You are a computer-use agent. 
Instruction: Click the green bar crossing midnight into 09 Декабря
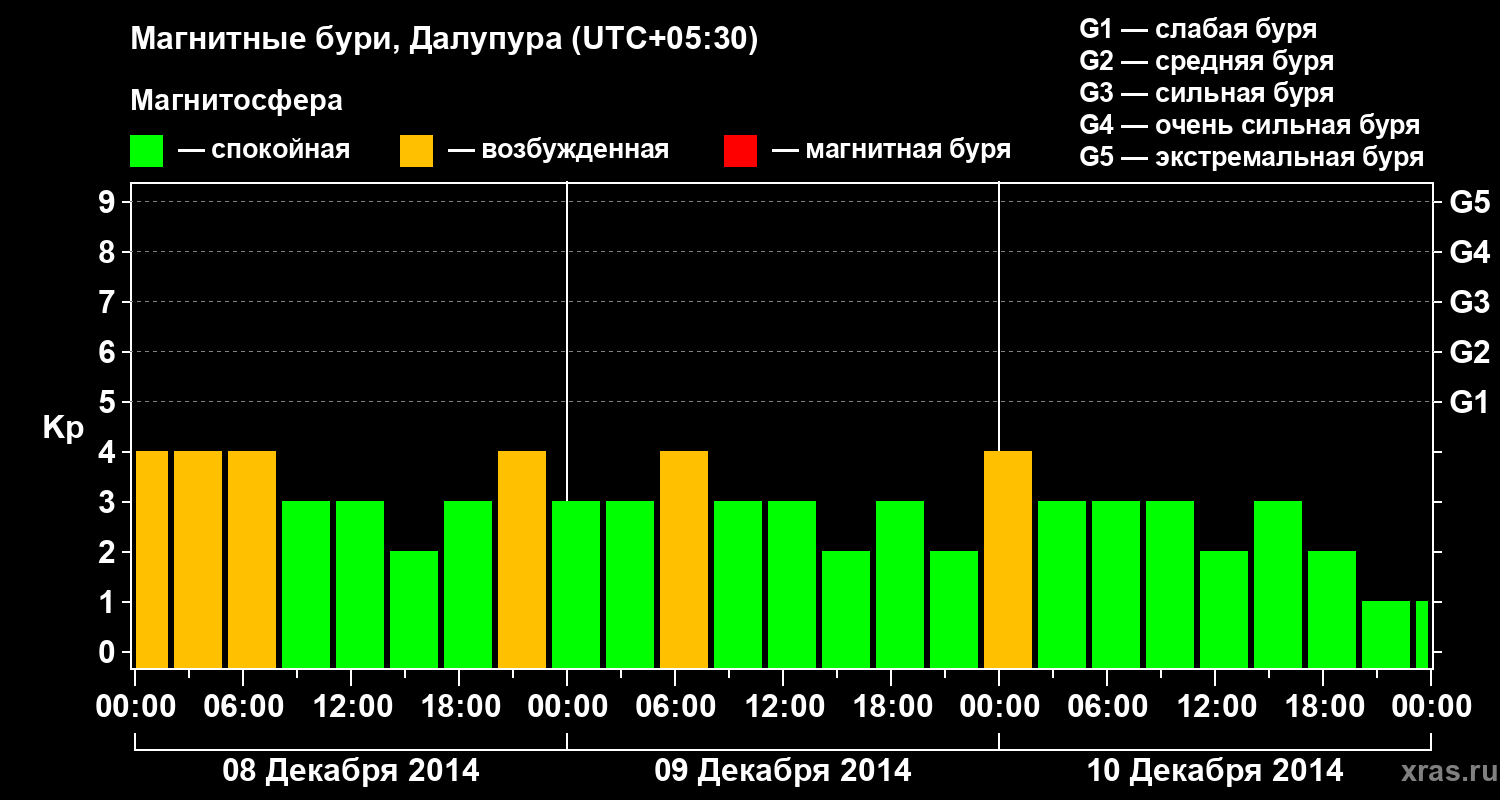pos(576,584)
